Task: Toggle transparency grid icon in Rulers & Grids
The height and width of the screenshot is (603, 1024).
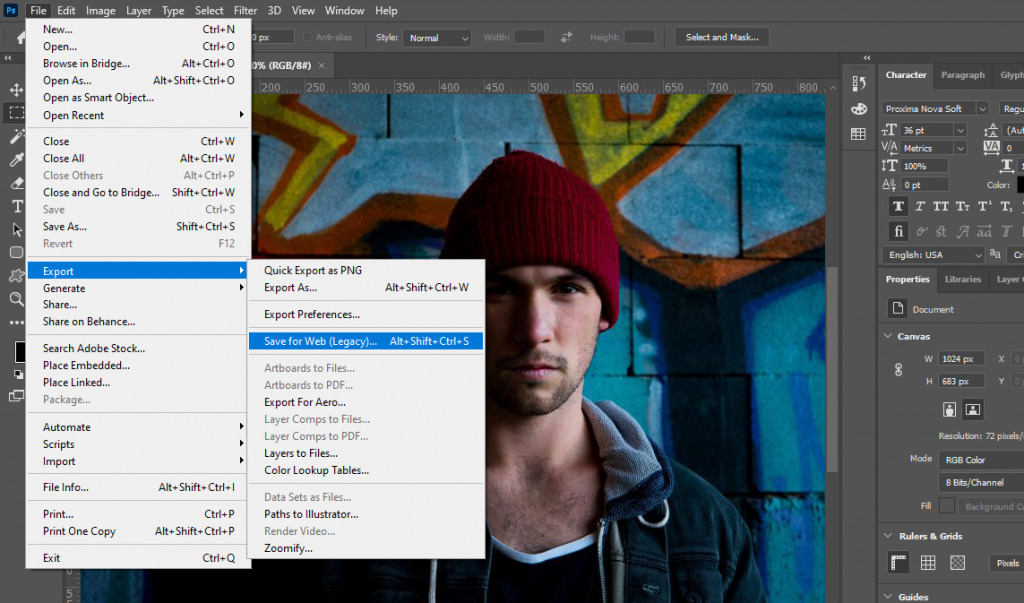Action: [957, 562]
